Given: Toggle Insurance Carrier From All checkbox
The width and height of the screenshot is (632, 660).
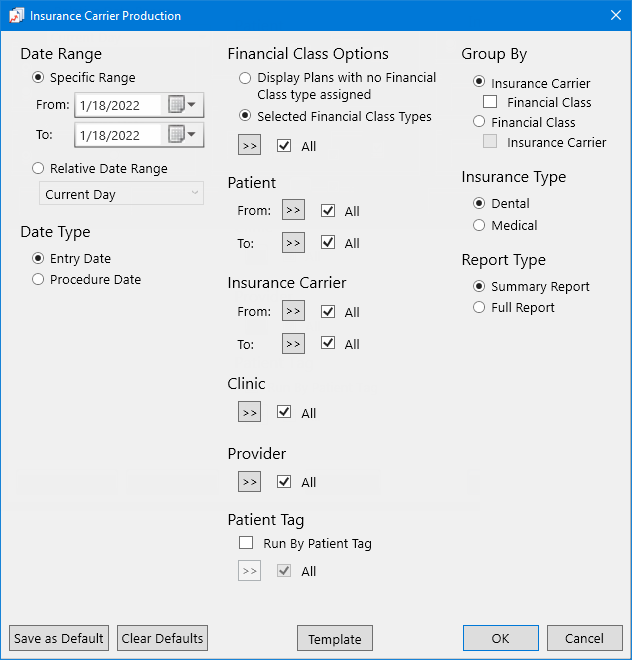Looking at the screenshot, I should point(328,311).
